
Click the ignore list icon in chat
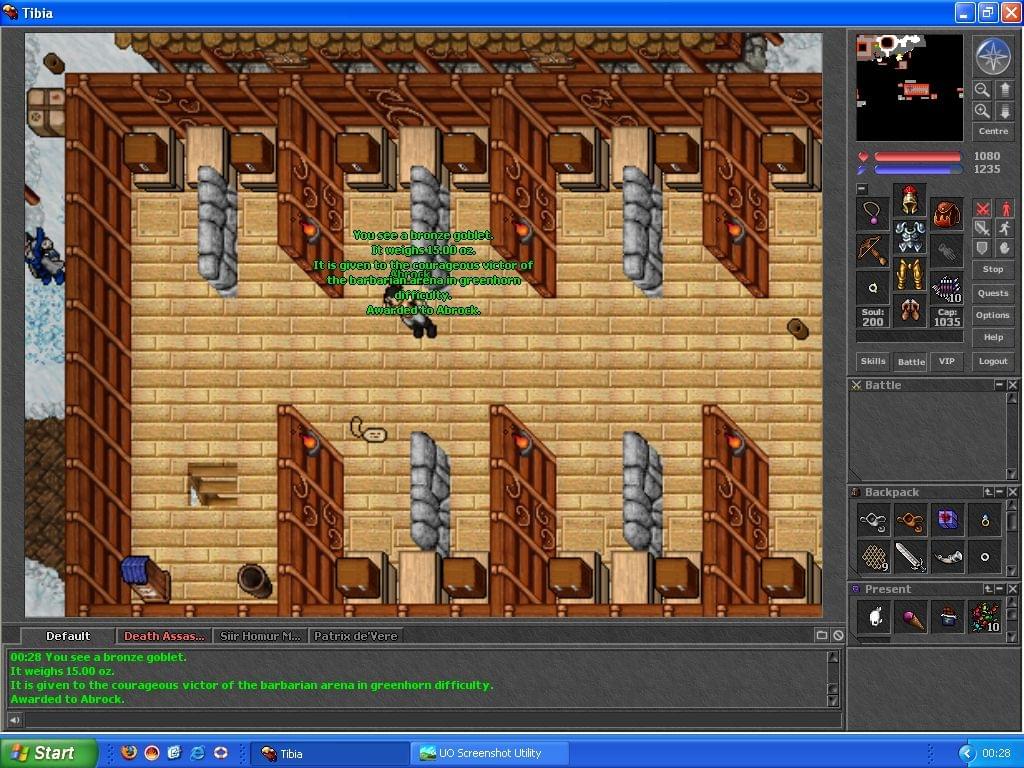(x=838, y=635)
